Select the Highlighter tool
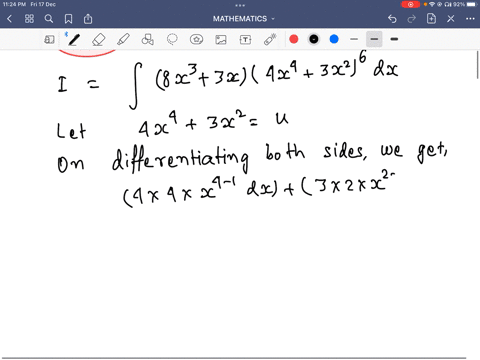The image size is (480, 360). click(x=123, y=40)
